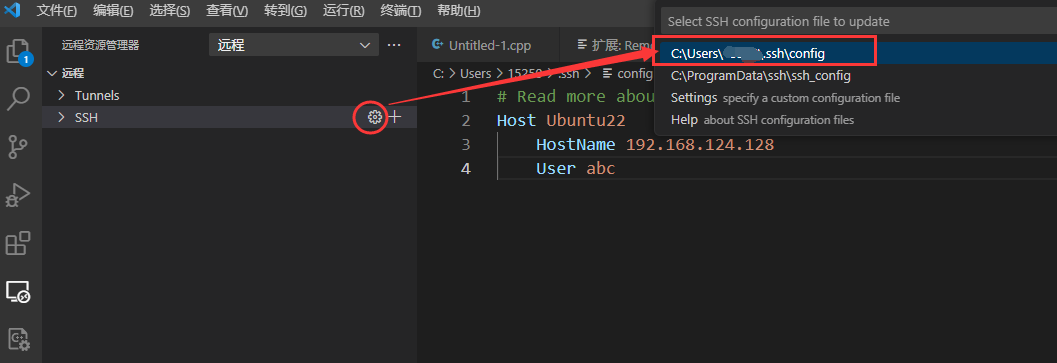Screen dimensions: 1057x363
Task: Open the 远程 dropdown selector
Action: click(x=293, y=45)
